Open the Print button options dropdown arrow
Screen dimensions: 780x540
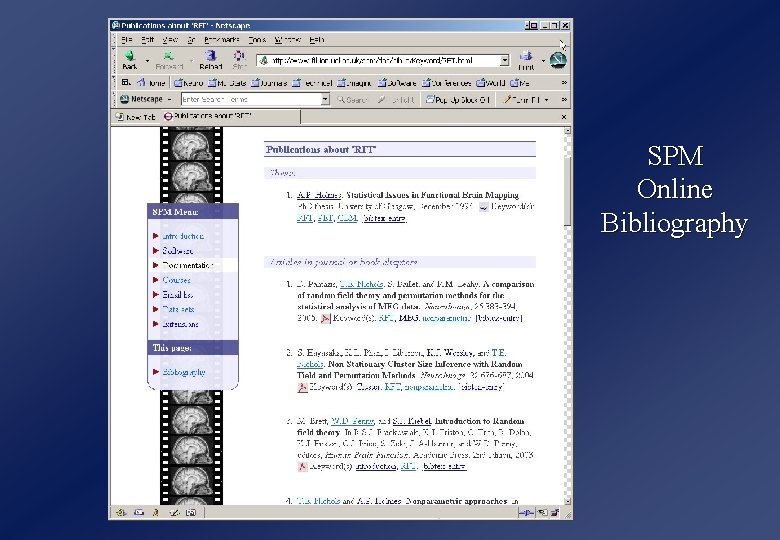point(543,61)
